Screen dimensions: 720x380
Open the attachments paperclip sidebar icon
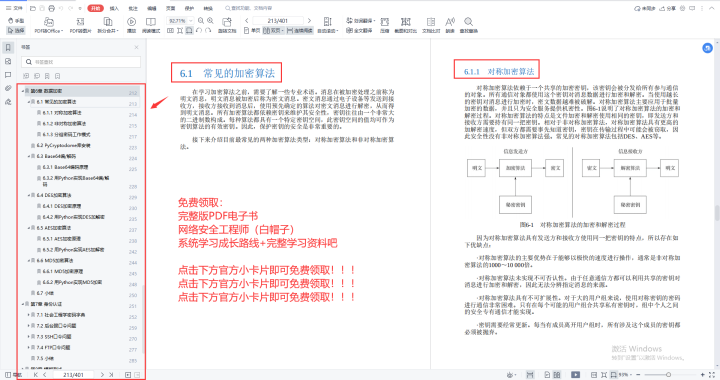[8, 88]
